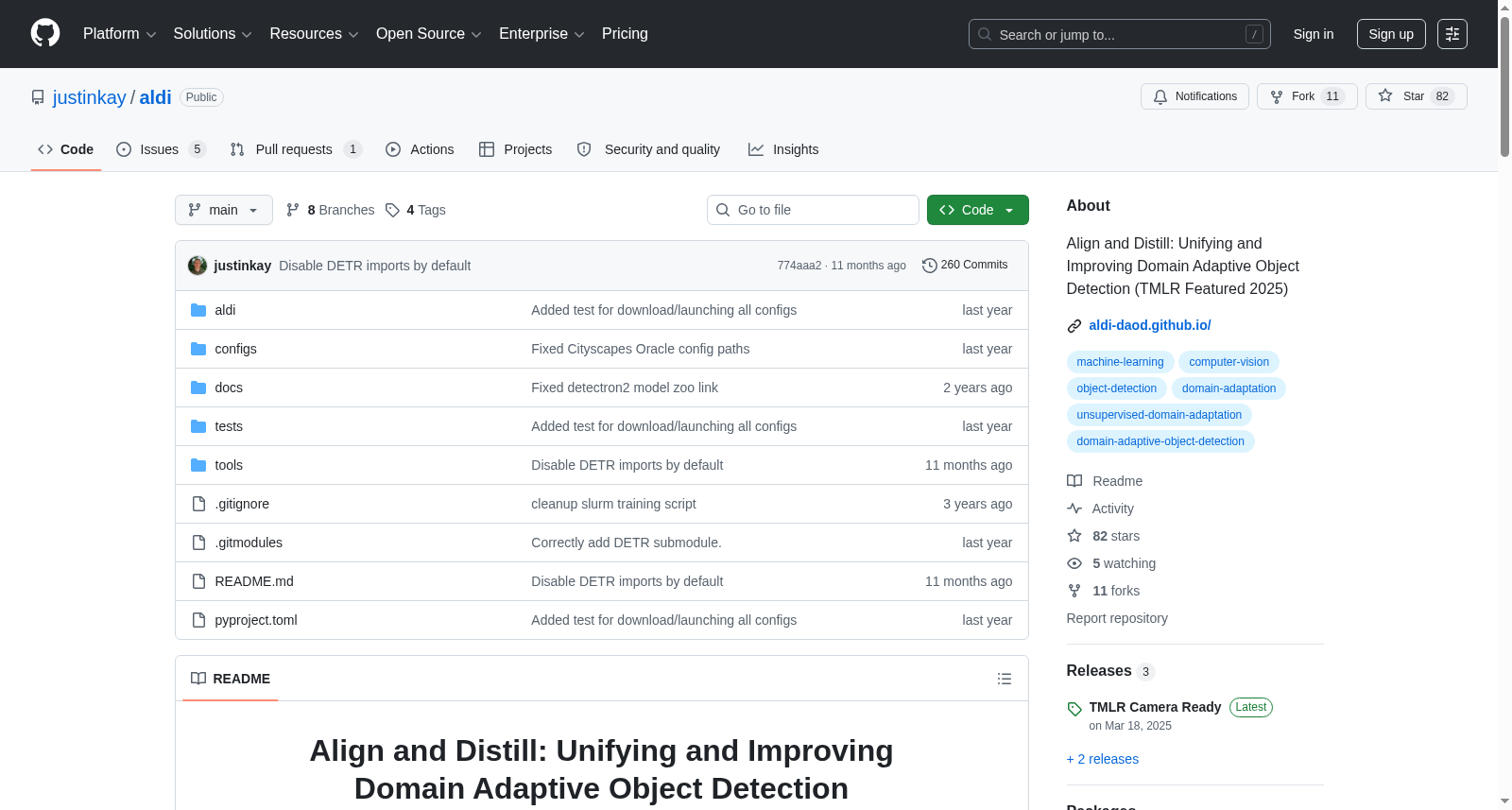Open the README outline icon
The image size is (1512, 810).
(1005, 679)
